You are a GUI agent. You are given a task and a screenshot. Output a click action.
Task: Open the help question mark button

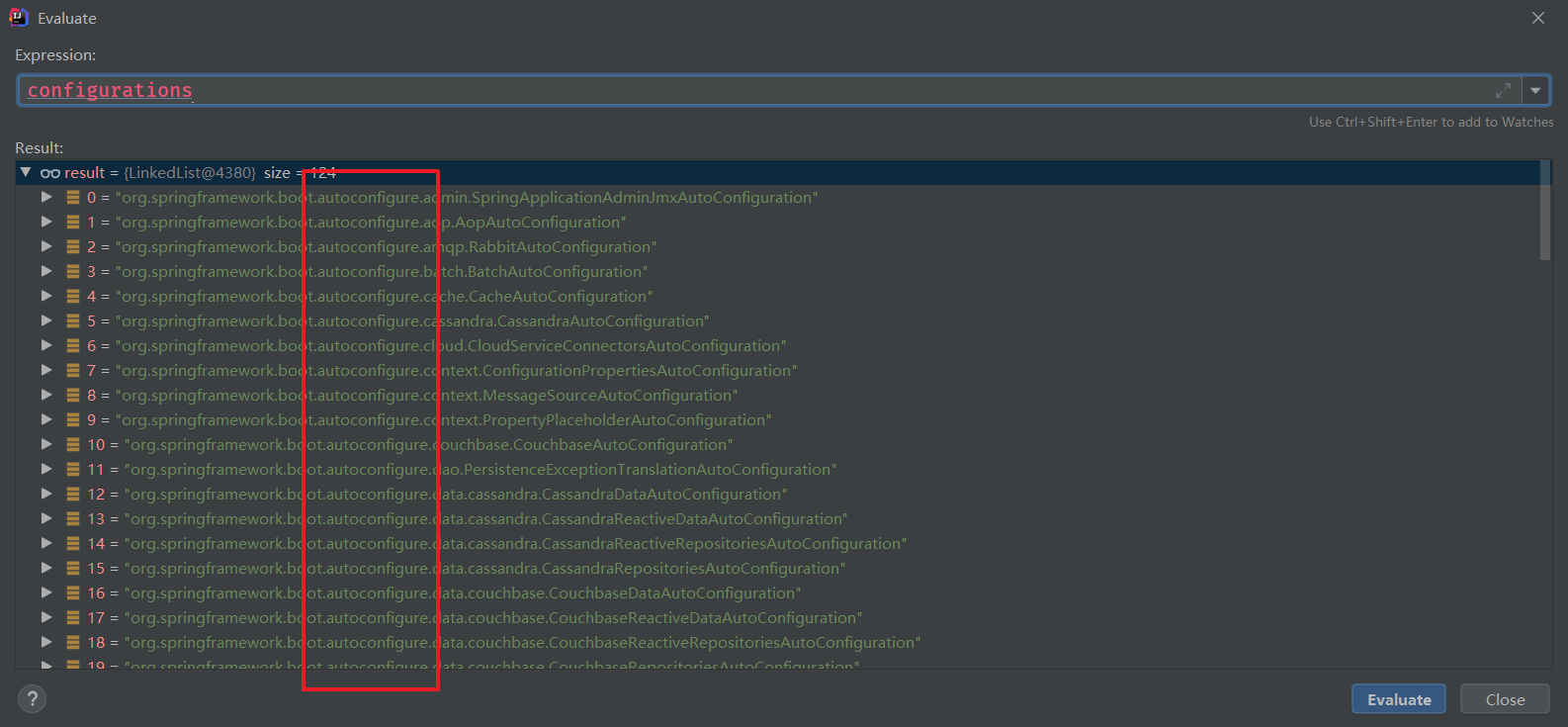pyautogui.click(x=32, y=699)
